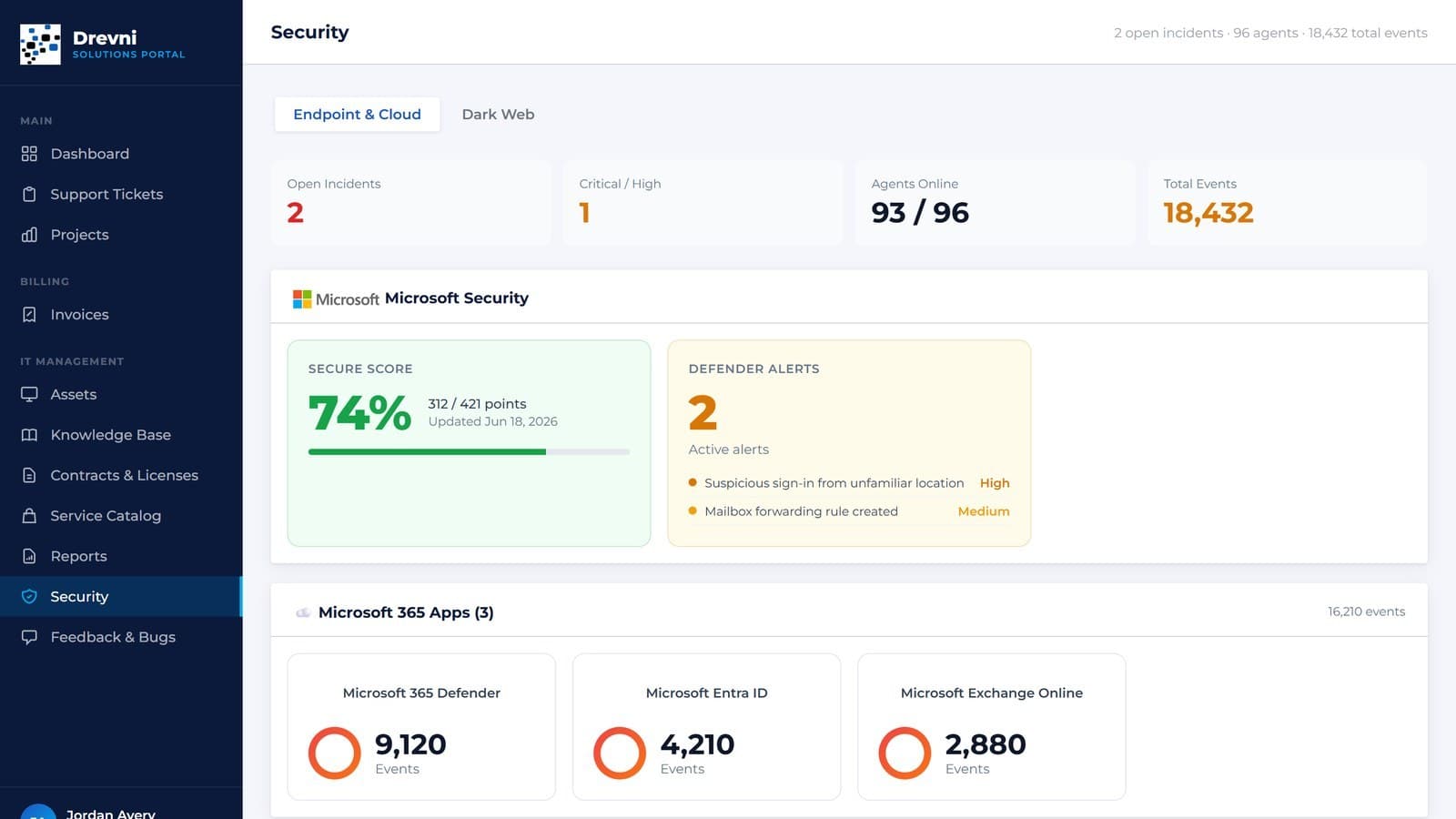Screen dimensions: 1456x819
Task: Click the Microsoft 365 Apps (3) heading
Action: 406,612
